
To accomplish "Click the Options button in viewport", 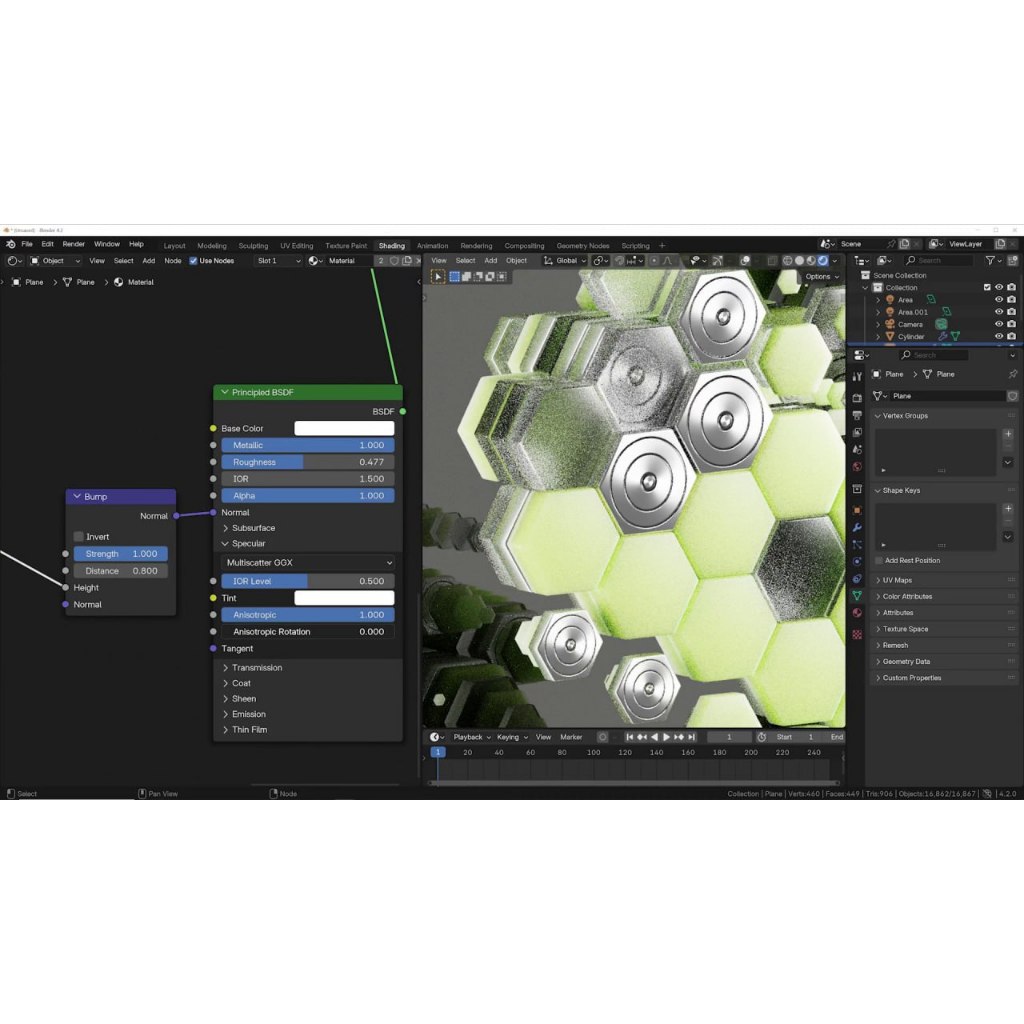I will pos(820,276).
